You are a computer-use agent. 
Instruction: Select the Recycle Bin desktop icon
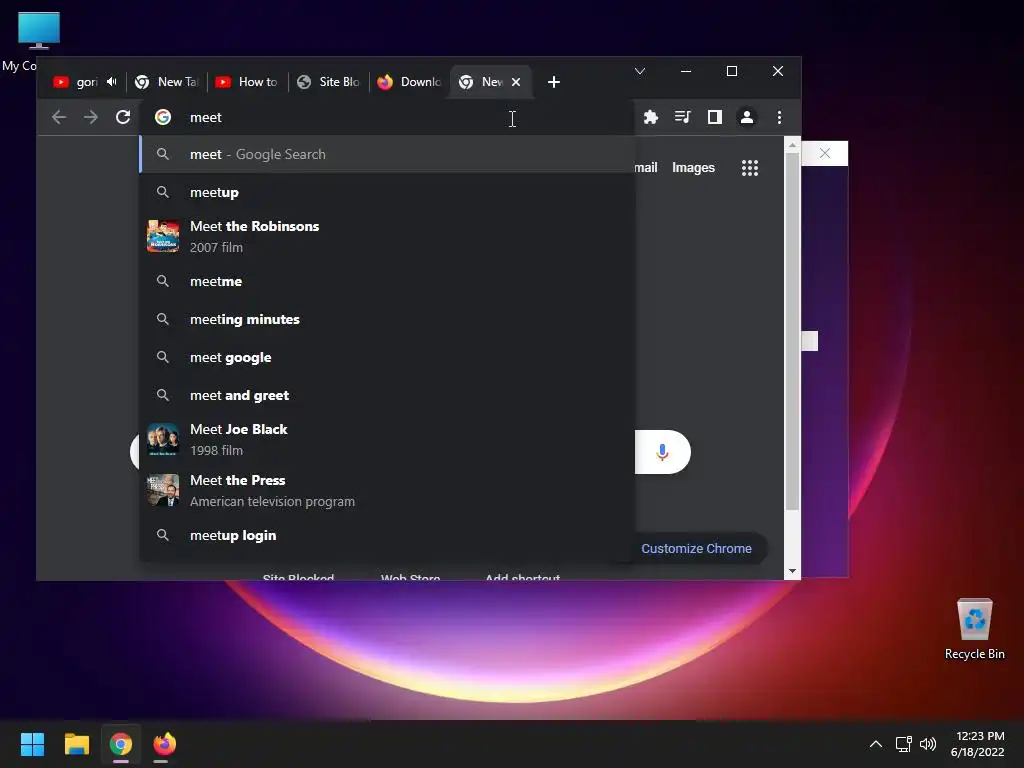point(974,629)
